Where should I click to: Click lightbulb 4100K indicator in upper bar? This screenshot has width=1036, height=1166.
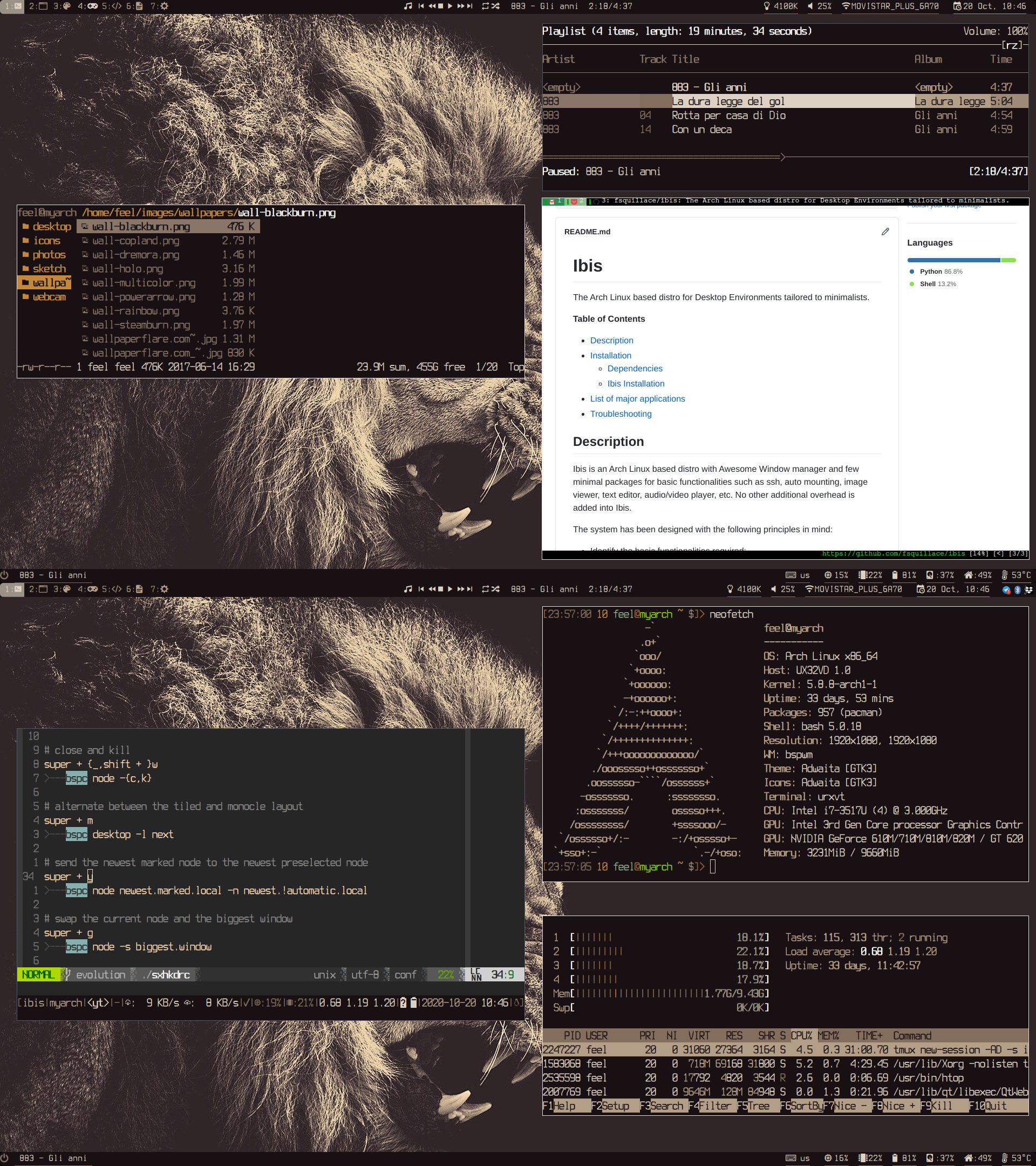click(x=781, y=6)
